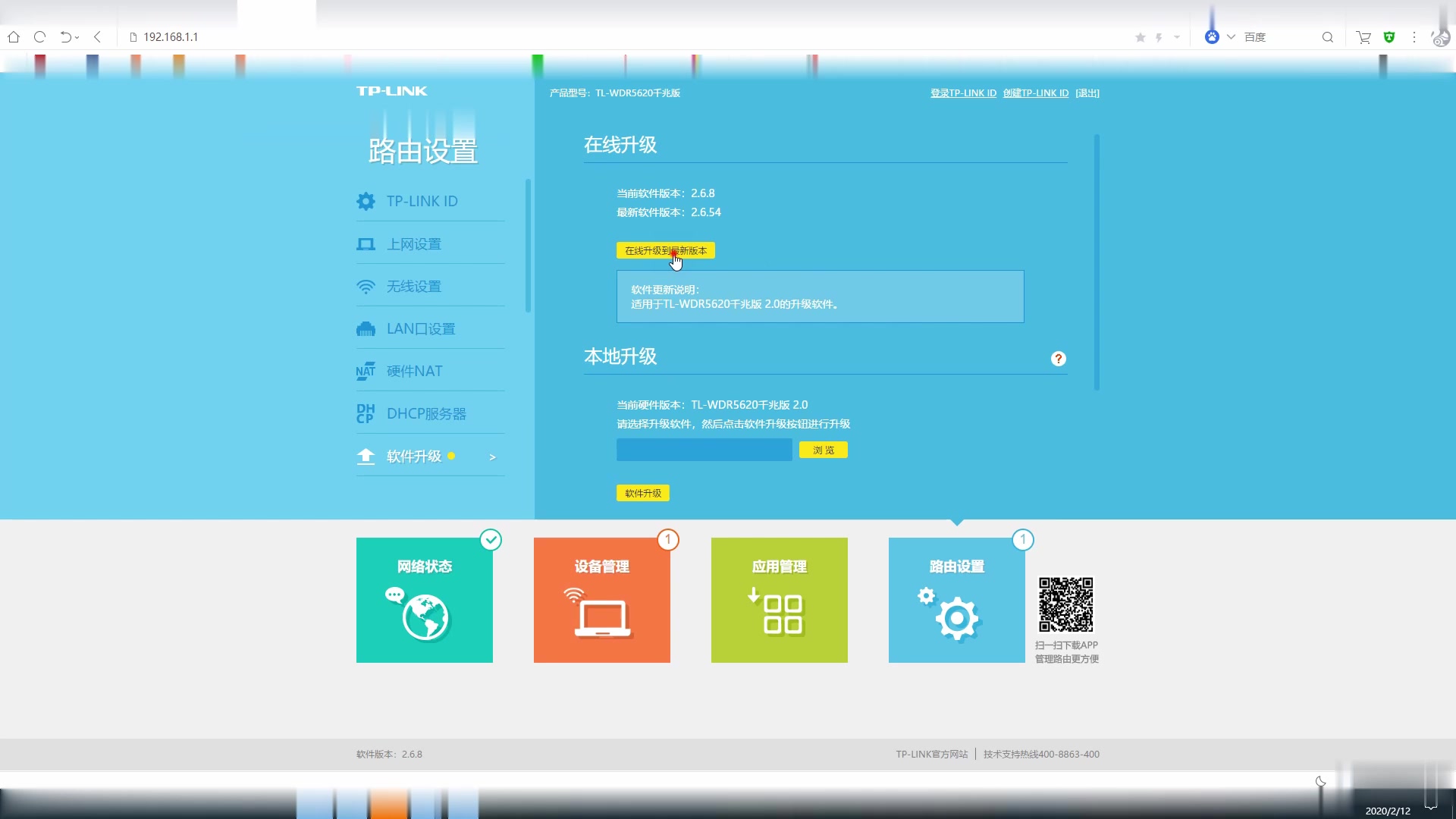Click the yellow 软件升级 button
This screenshot has width=1456, height=819.
[643, 493]
